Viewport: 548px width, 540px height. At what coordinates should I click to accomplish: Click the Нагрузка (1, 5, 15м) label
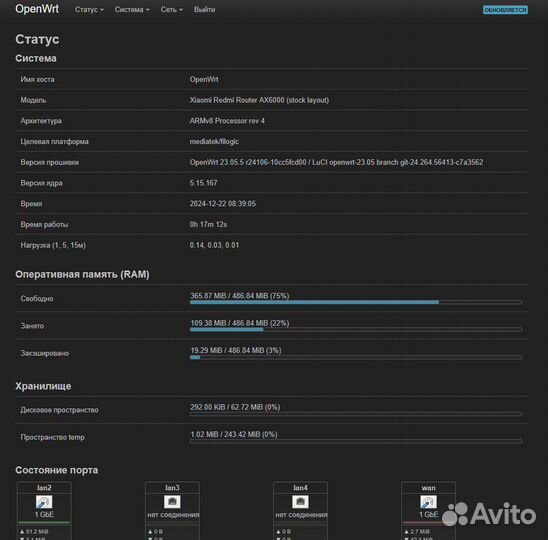tap(53, 245)
